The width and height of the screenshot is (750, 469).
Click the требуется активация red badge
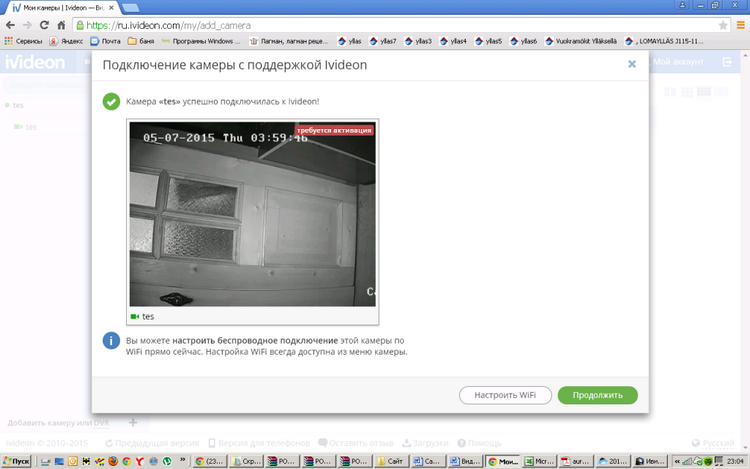coord(334,130)
